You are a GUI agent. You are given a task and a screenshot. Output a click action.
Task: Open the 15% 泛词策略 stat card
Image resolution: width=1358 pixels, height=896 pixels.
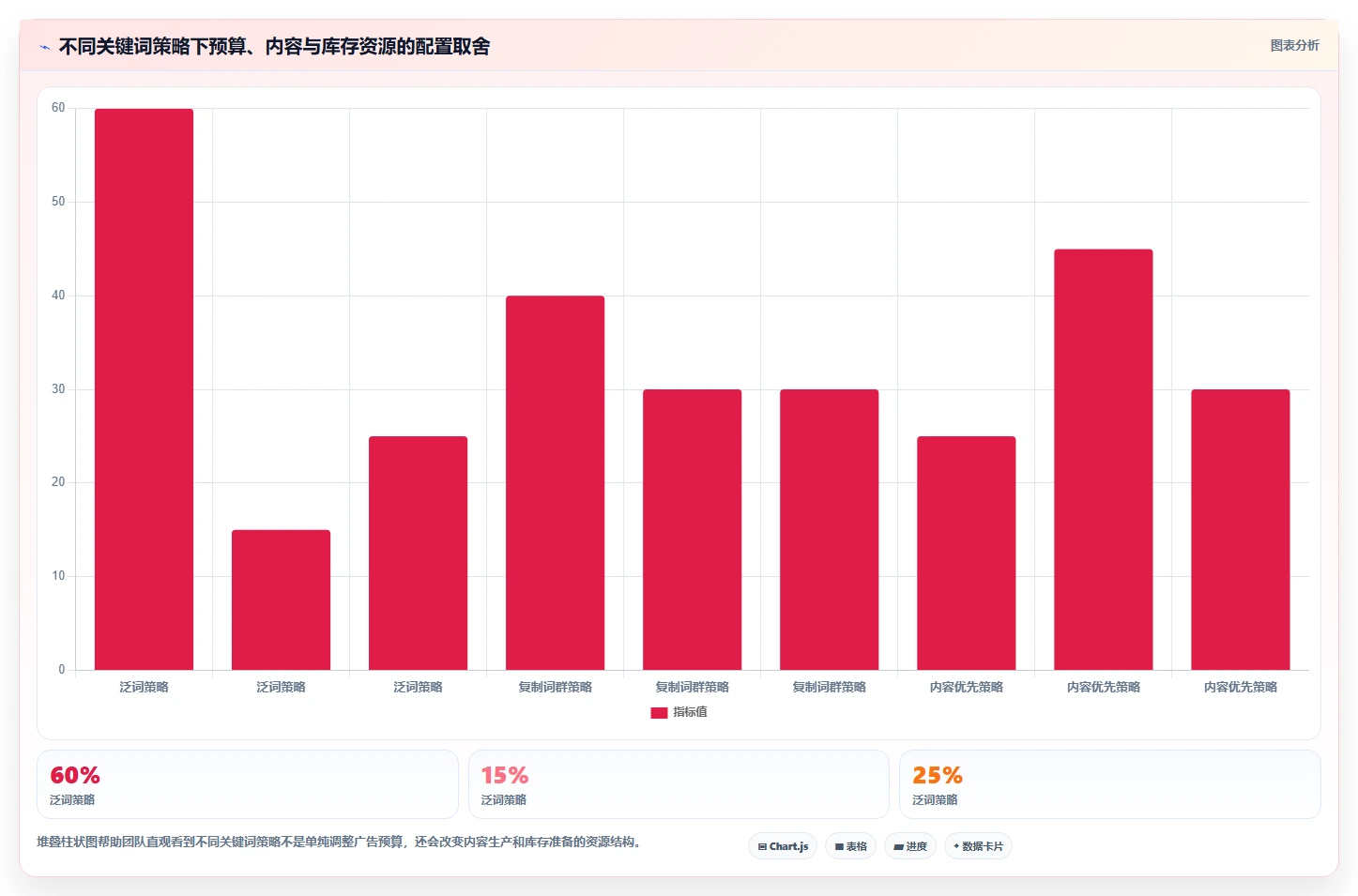(679, 784)
